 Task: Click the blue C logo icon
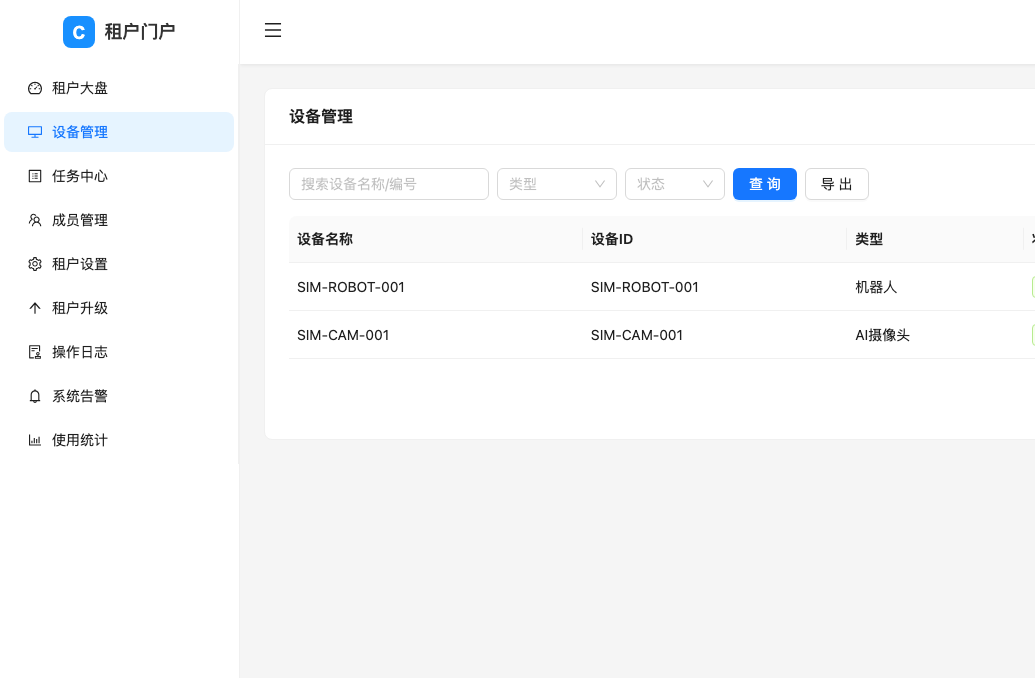tap(79, 32)
